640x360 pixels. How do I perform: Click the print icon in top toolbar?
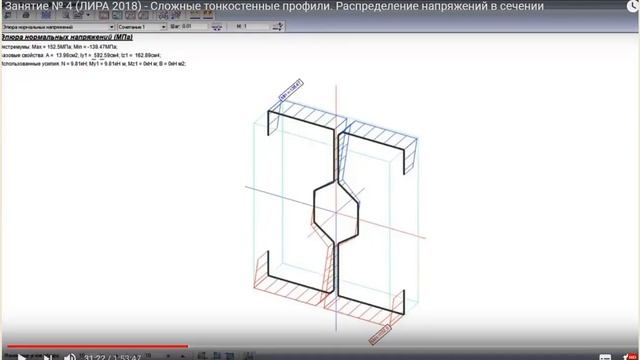click(26, 16)
